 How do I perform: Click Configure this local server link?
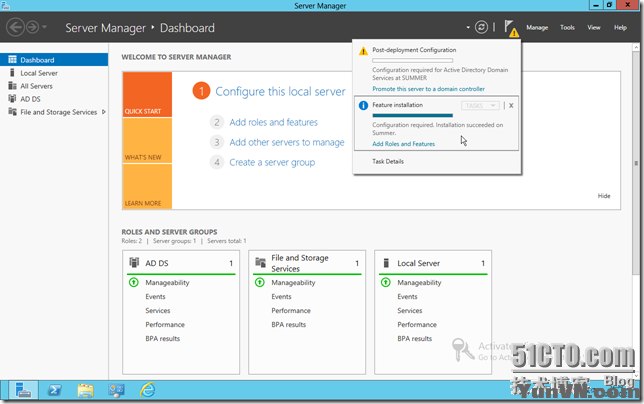pyautogui.click(x=280, y=91)
